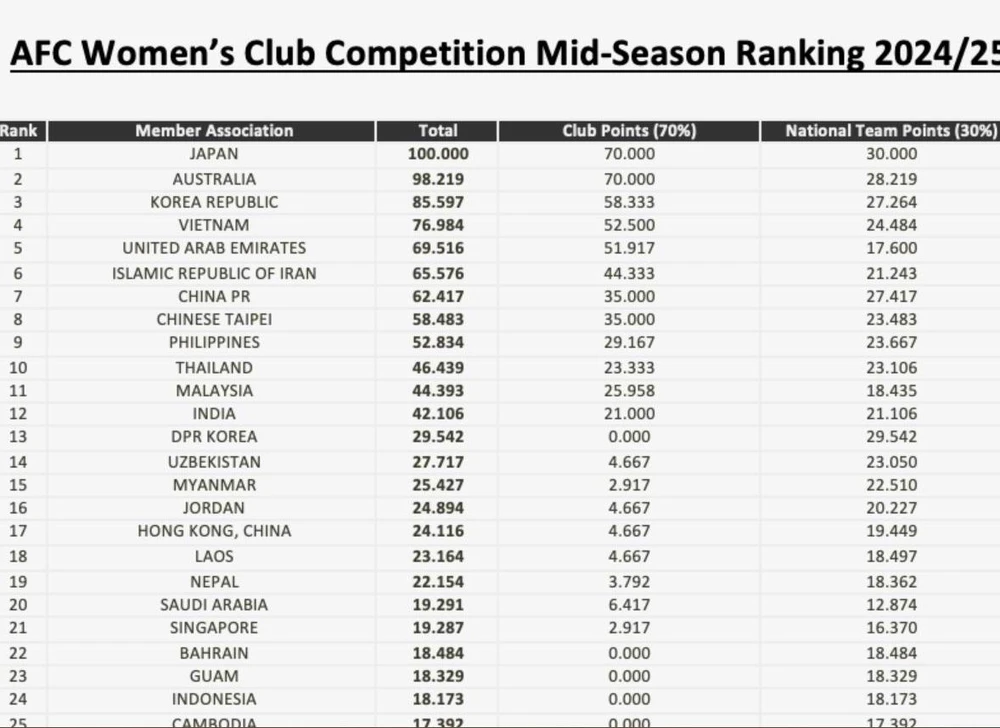Click the Club Points (70%) column header
The width and height of the screenshot is (1000, 728).
pos(629,130)
